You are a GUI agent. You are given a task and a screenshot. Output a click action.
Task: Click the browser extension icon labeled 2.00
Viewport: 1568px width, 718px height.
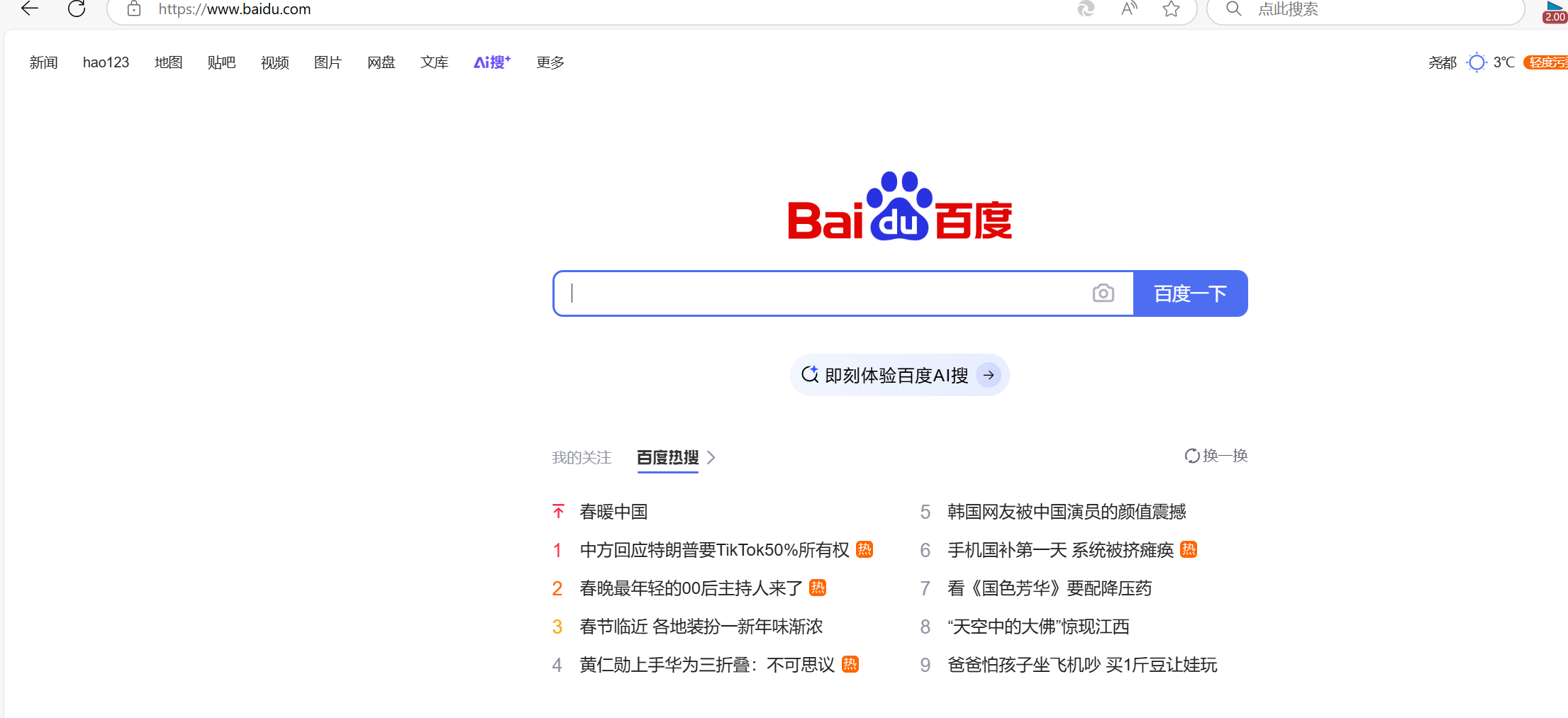click(x=1555, y=11)
